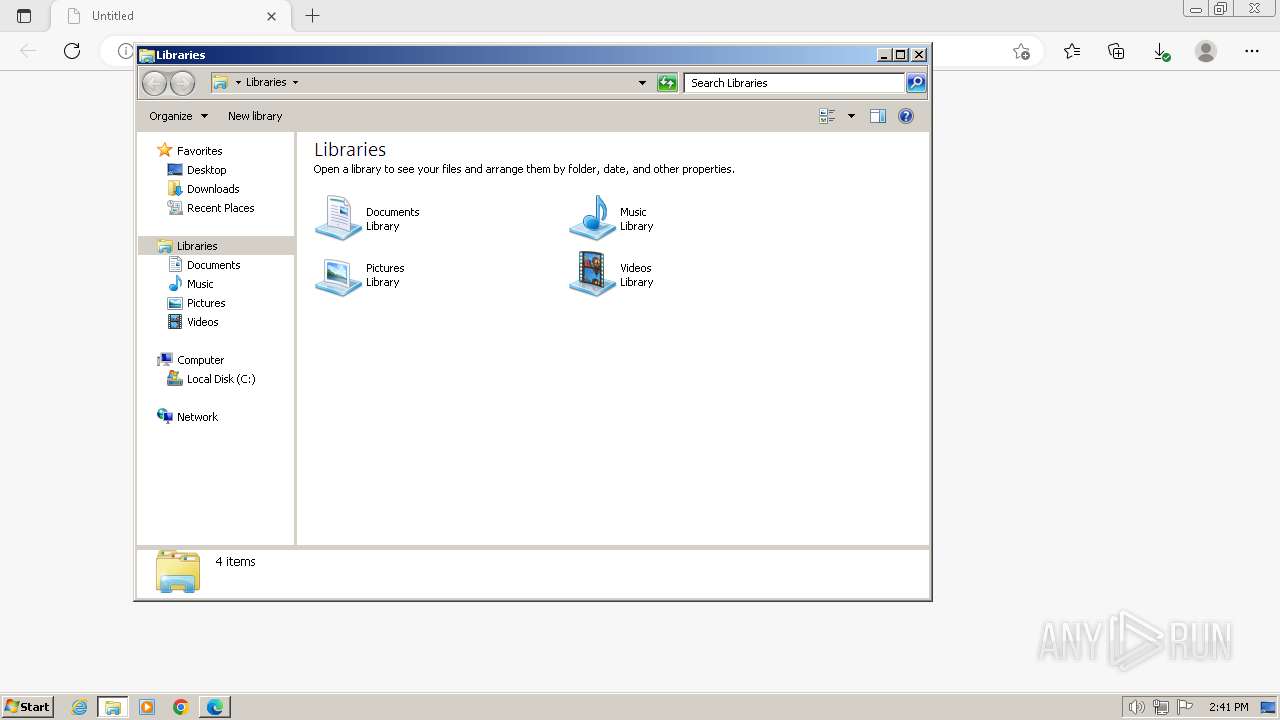Image resolution: width=1280 pixels, height=720 pixels.
Task: Reload the page in Edge browser
Action: 72,51
